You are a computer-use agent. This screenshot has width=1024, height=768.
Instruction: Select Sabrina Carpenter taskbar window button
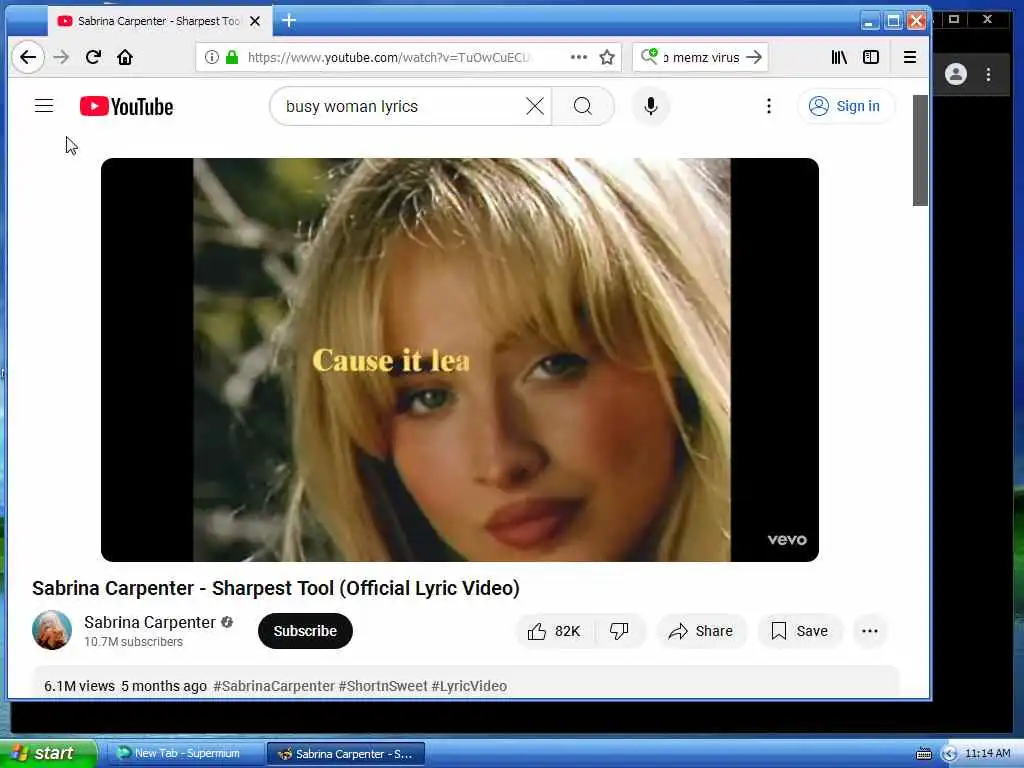coord(346,754)
